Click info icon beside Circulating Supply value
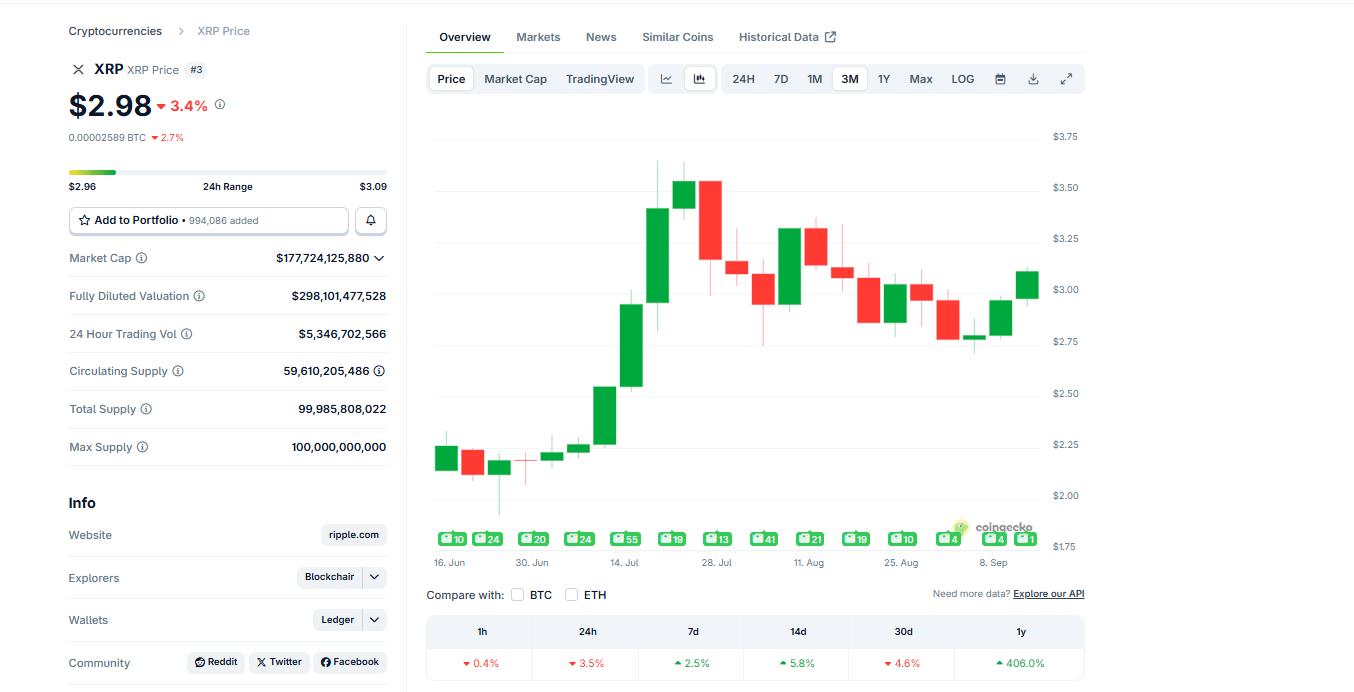This screenshot has width=1354, height=692. coord(379,371)
